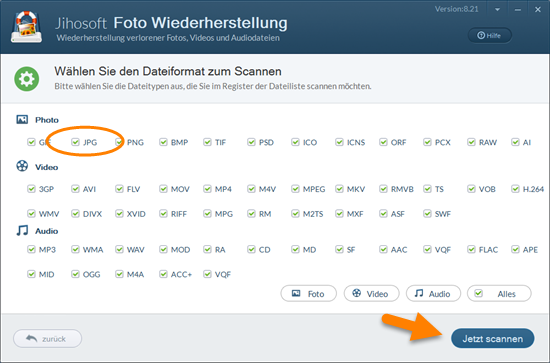Toggle the PCX checkbox
Image resolution: width=550 pixels, height=363 pixels.
coord(427,142)
